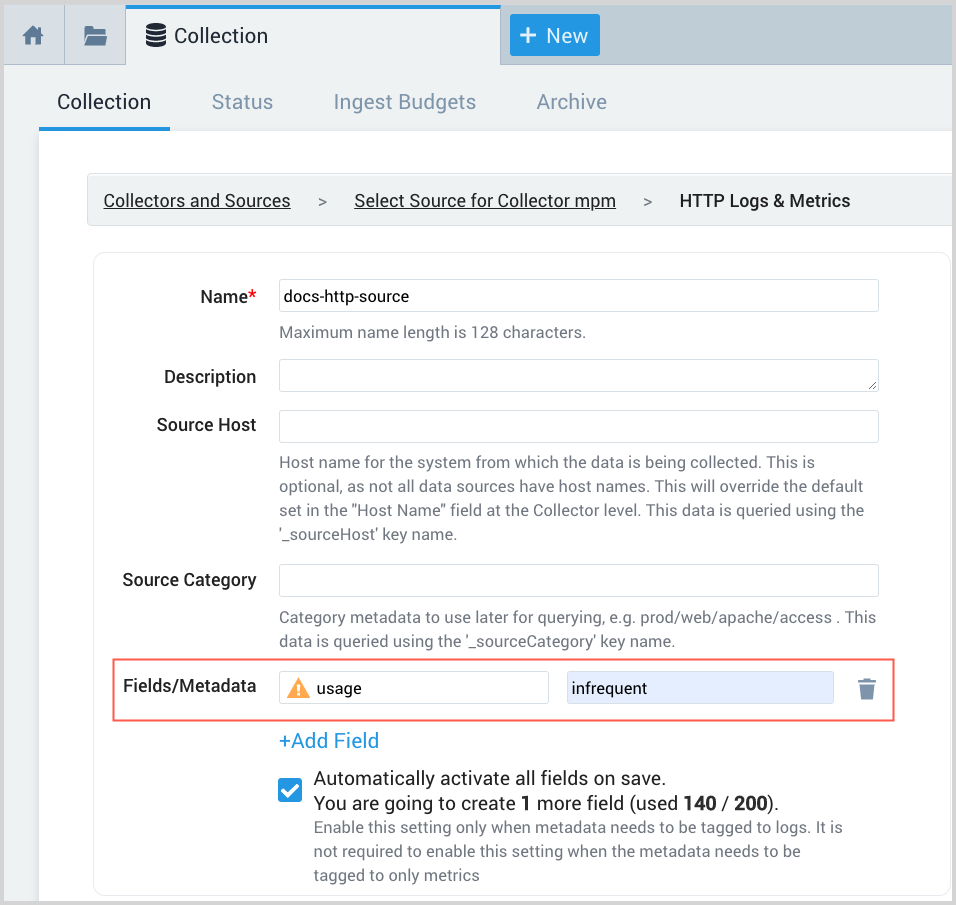Image resolution: width=956 pixels, height=905 pixels.
Task: Open the folder library icon tab
Action: pyautogui.click(x=95, y=36)
